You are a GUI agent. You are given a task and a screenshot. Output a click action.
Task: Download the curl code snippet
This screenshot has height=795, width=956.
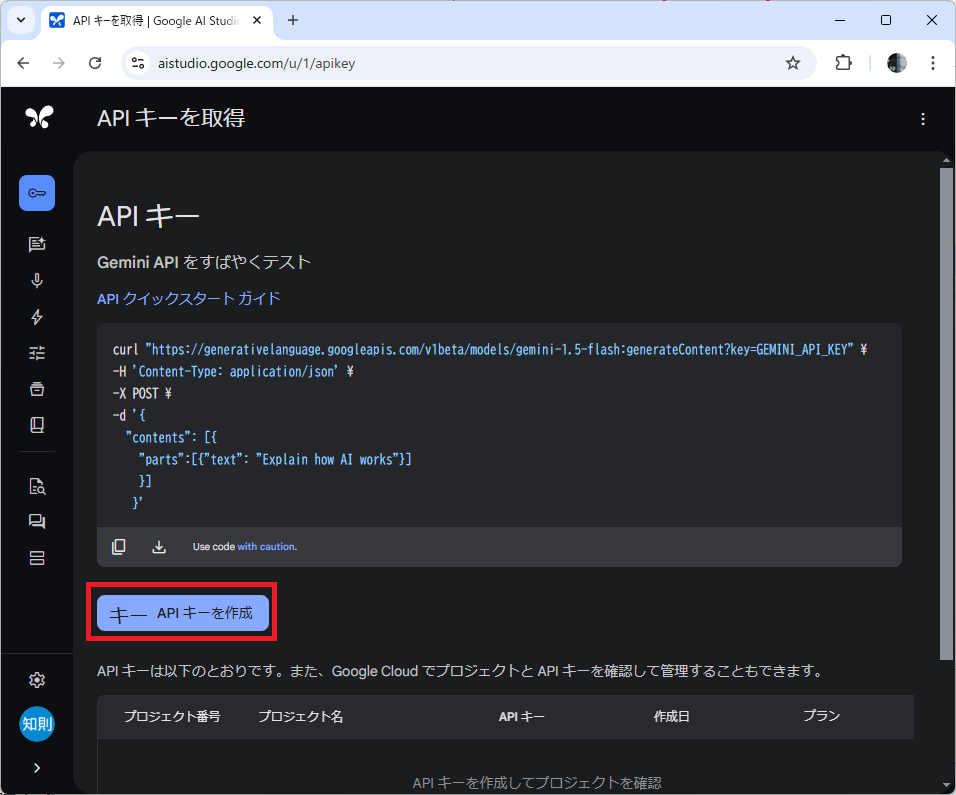[x=159, y=547]
